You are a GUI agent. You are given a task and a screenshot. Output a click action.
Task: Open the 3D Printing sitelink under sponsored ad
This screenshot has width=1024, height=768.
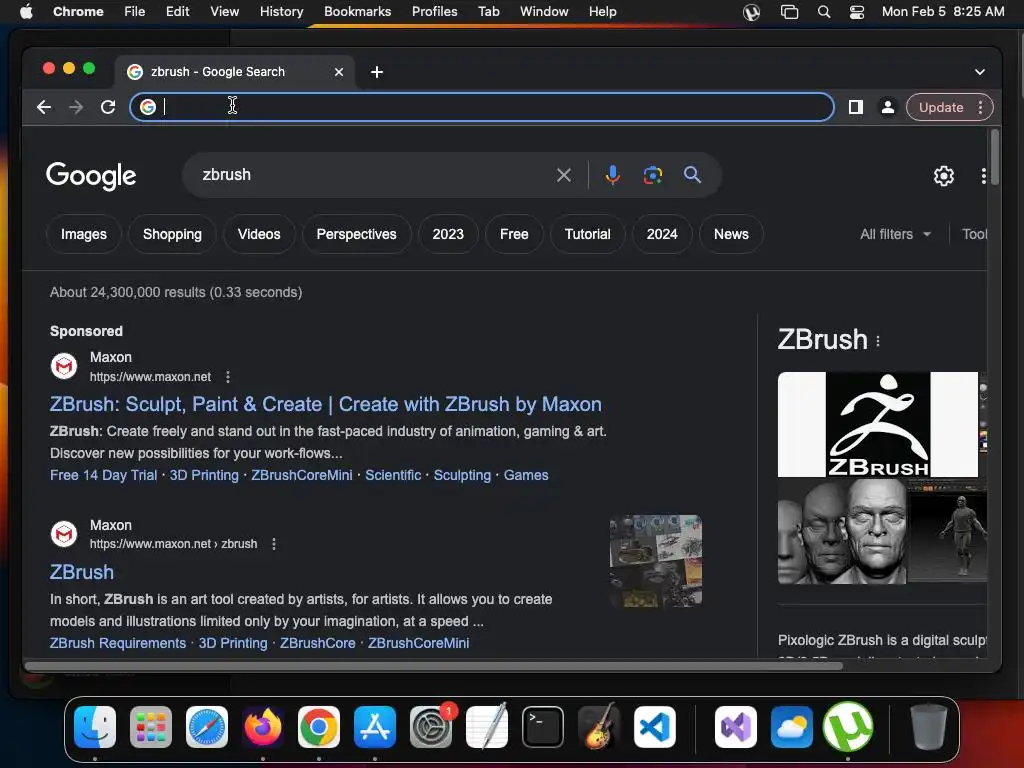click(204, 475)
